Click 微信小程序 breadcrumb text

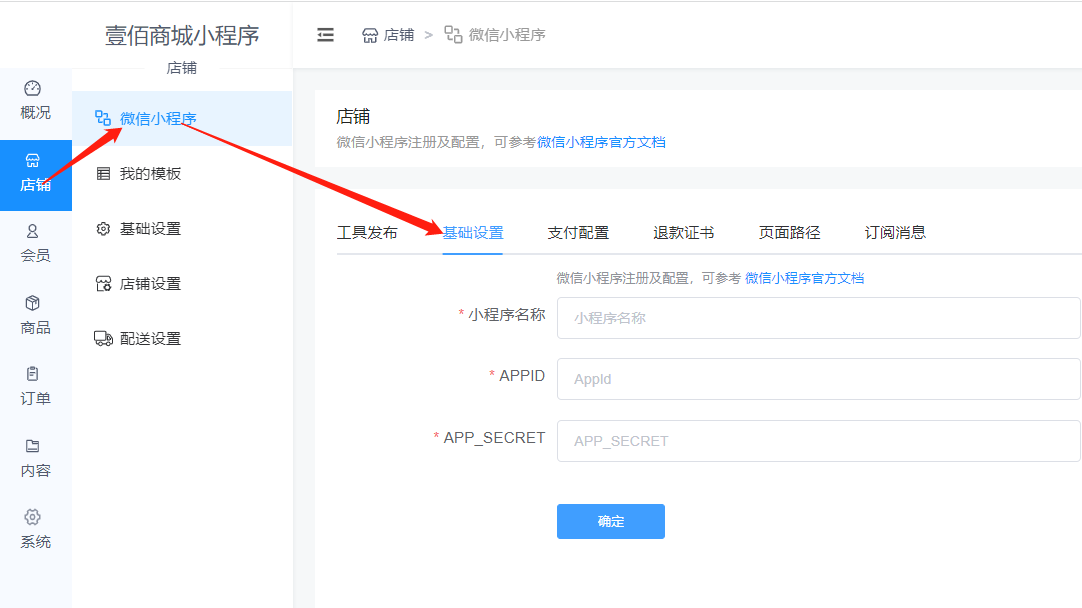tap(507, 35)
